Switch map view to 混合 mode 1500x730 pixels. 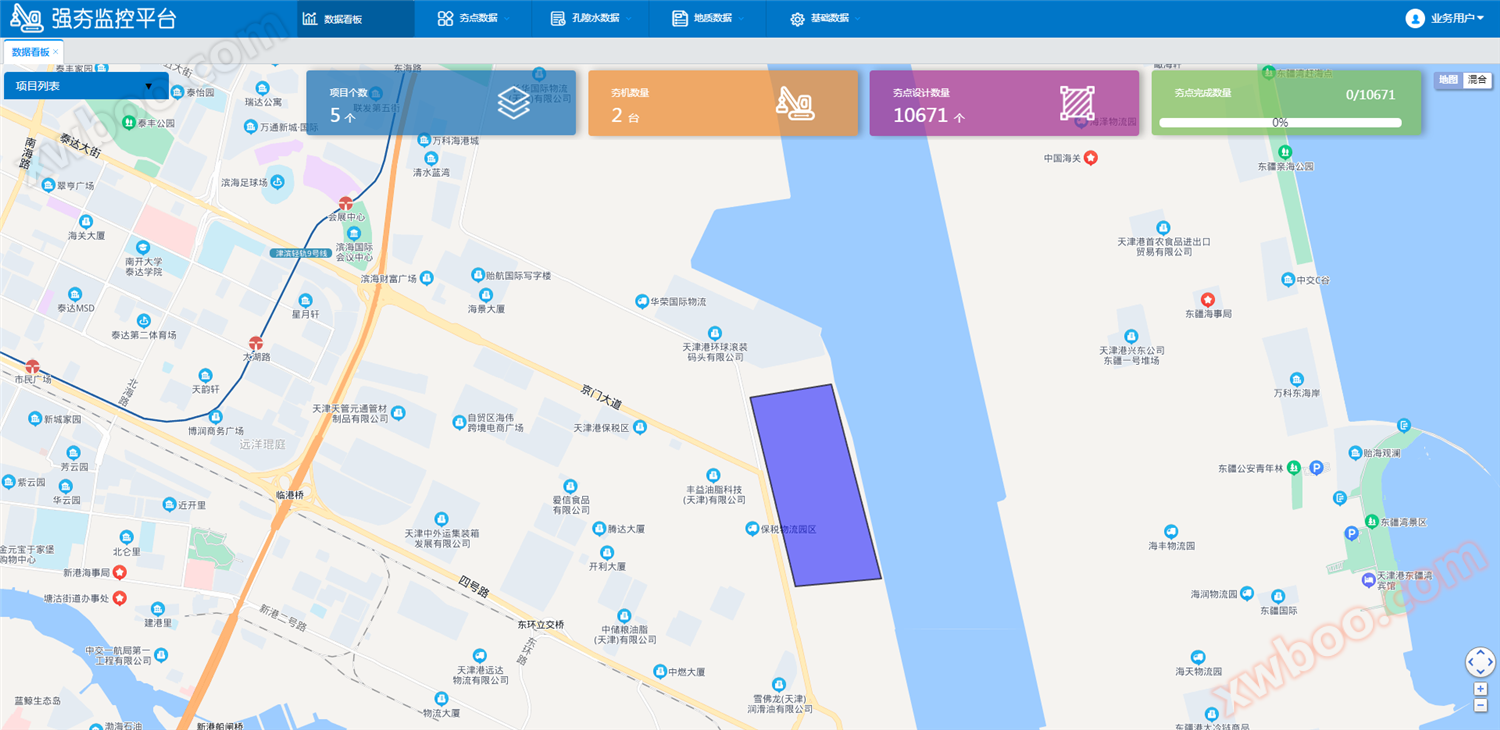pos(1477,80)
